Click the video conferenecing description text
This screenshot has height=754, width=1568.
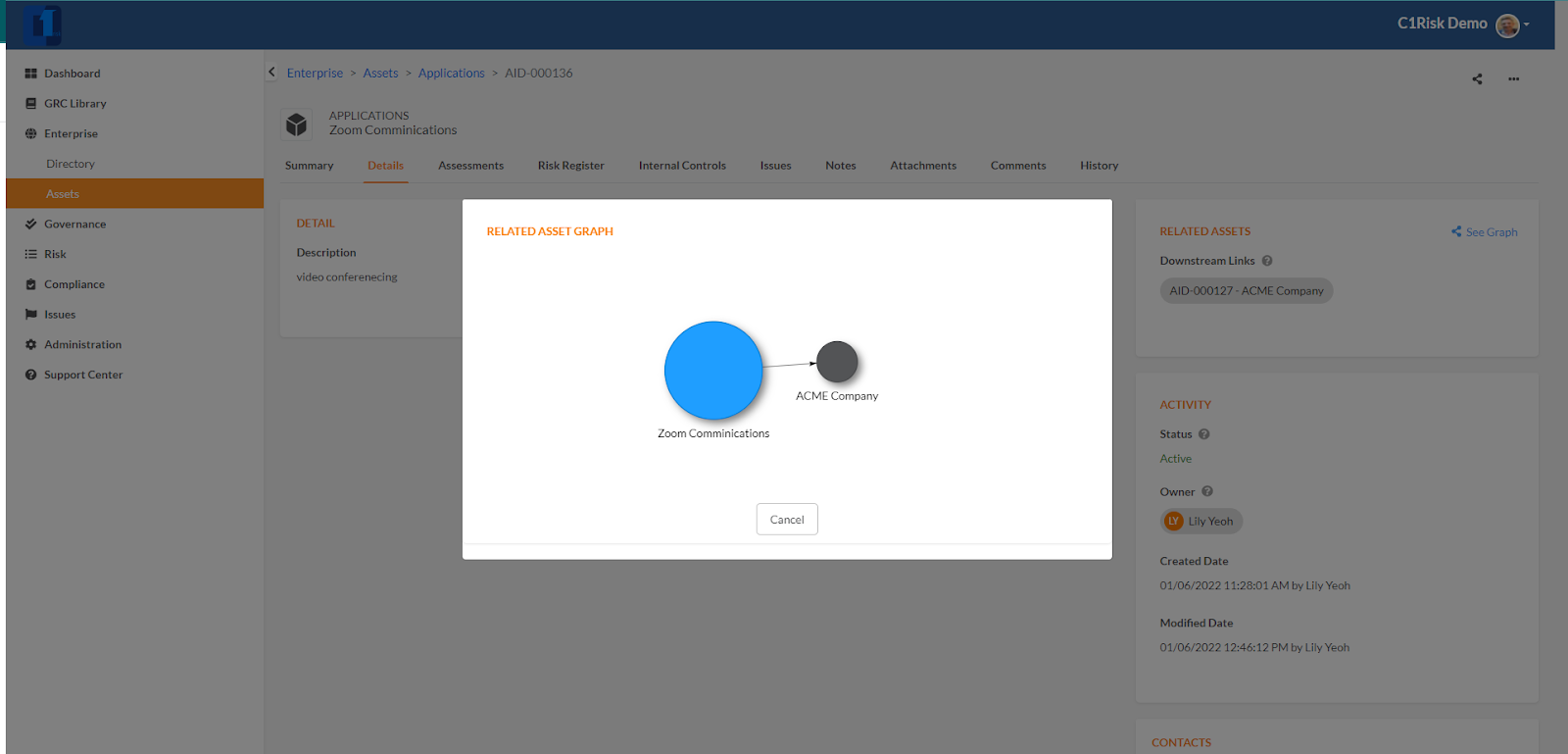tap(347, 277)
